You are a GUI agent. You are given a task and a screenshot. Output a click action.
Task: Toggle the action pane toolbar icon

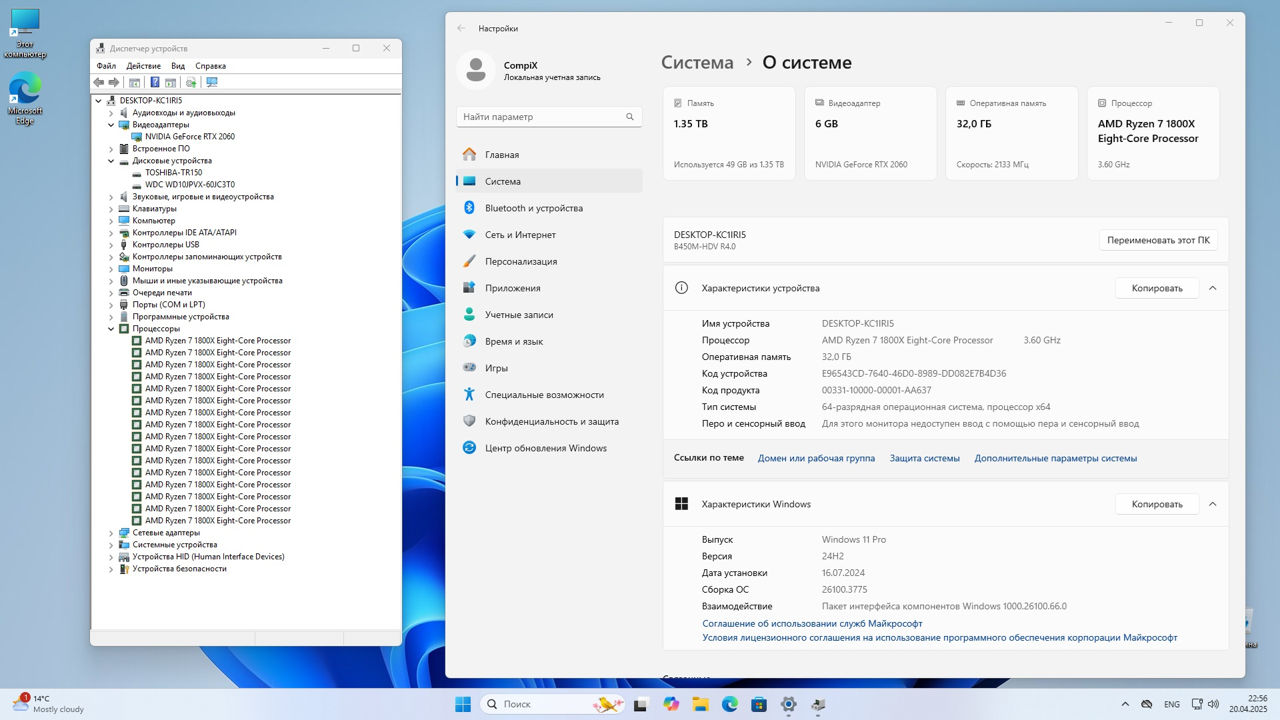(171, 82)
